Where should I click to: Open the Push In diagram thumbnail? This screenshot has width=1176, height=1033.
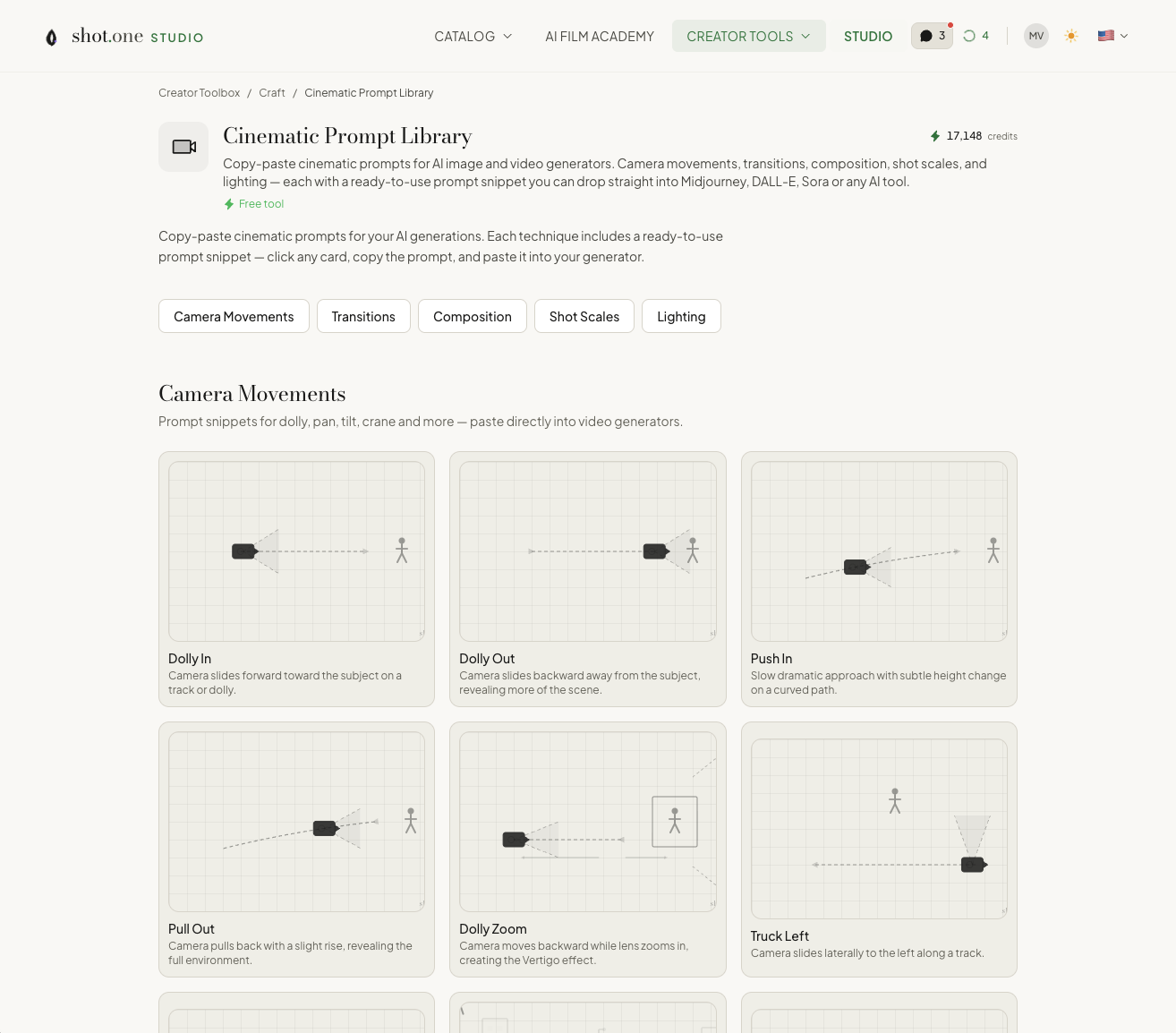click(x=879, y=551)
